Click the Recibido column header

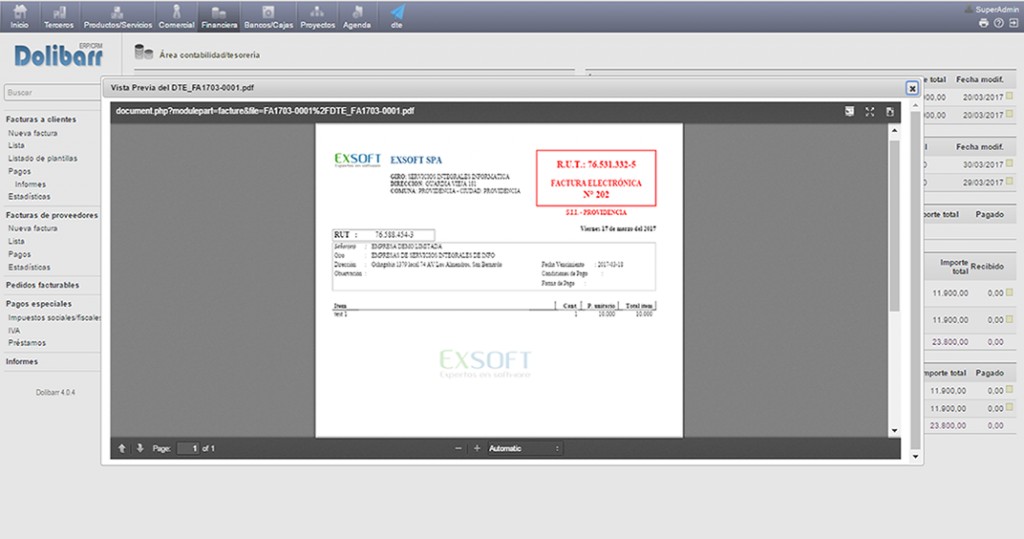point(987,267)
